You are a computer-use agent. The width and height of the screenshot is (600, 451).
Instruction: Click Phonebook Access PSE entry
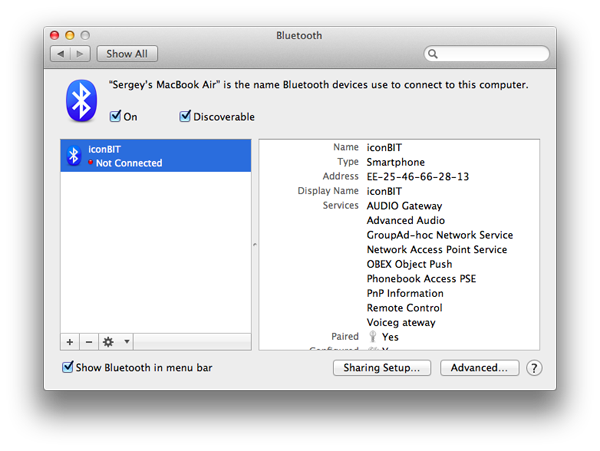click(421, 279)
